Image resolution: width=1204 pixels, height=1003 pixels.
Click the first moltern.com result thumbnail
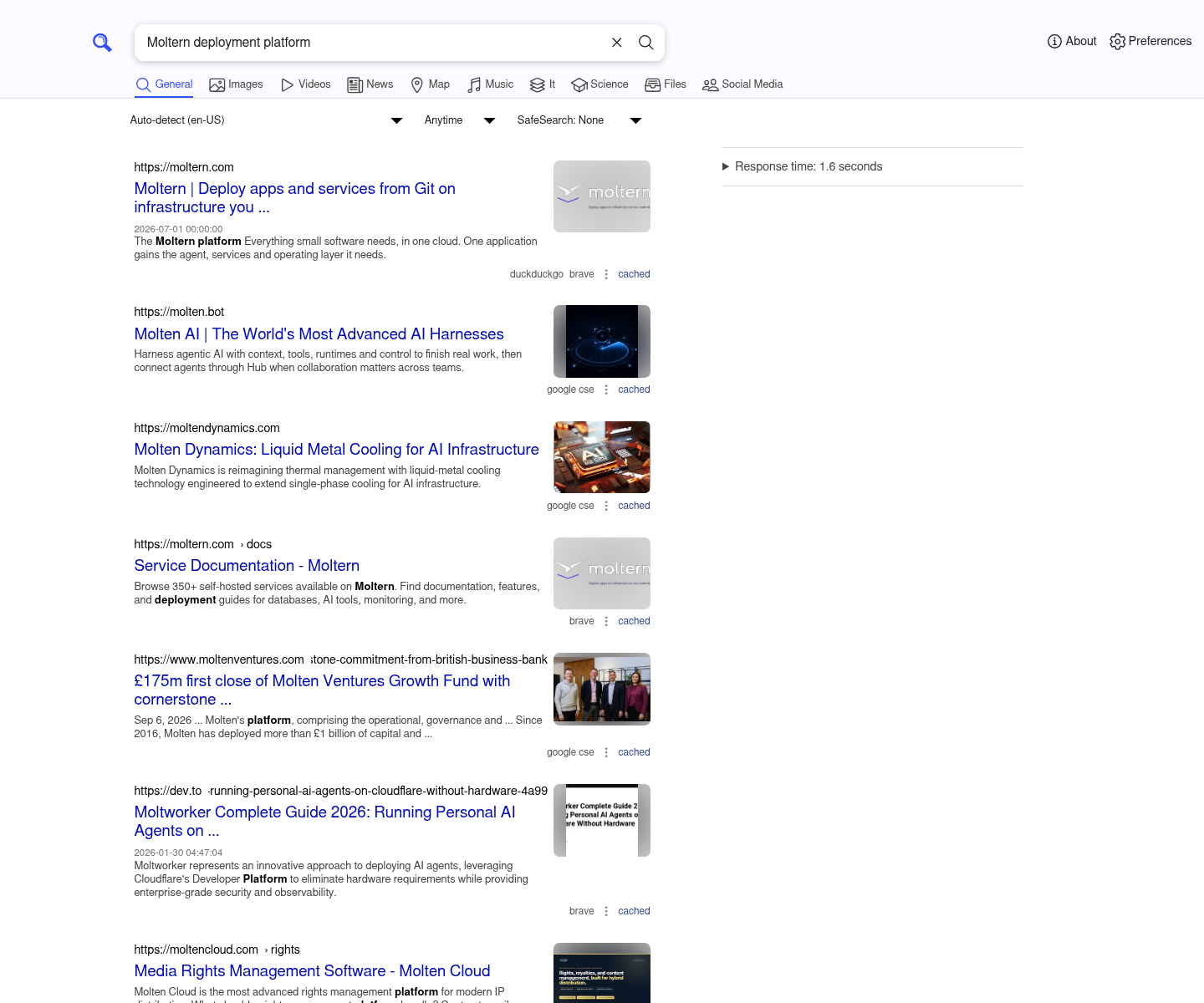point(602,196)
